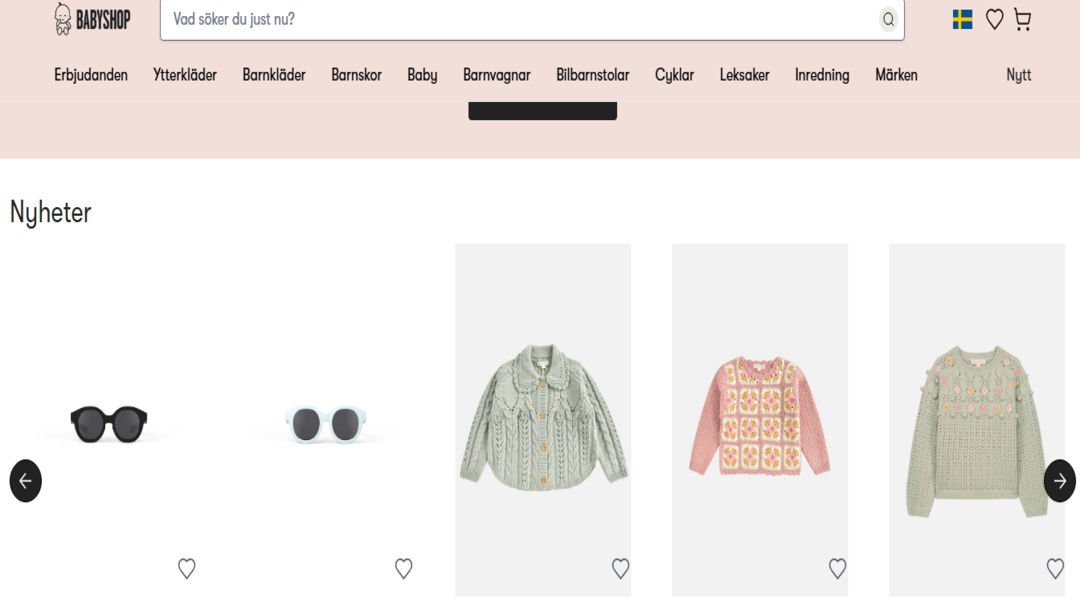Favorite the light blue sunglasses
Screen dimensions: 1080x600
[404, 568]
